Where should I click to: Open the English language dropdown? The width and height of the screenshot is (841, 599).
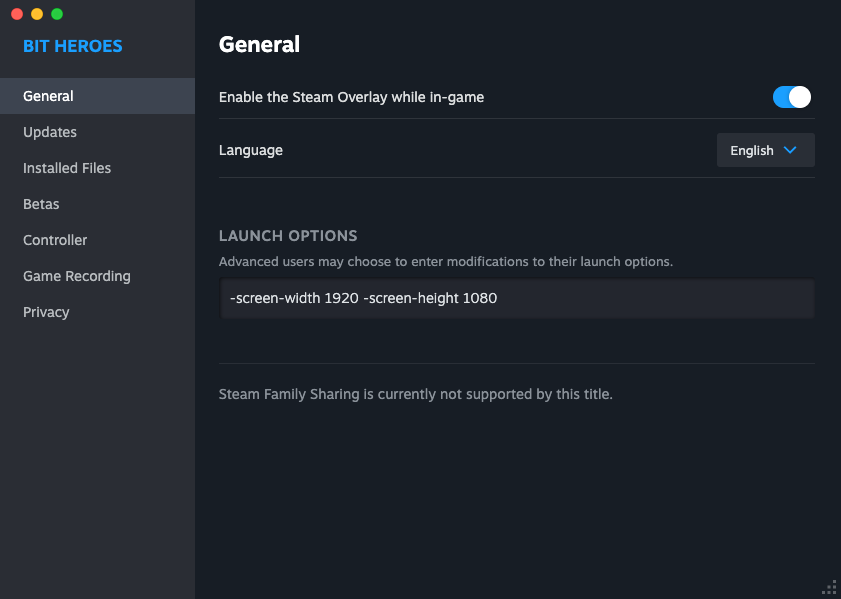tap(765, 150)
